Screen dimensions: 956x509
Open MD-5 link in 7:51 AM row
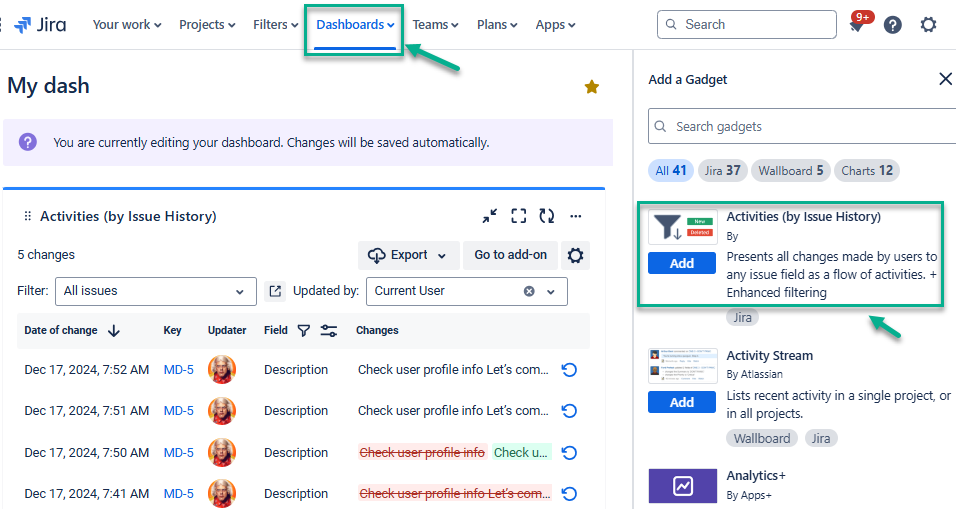[179, 411]
